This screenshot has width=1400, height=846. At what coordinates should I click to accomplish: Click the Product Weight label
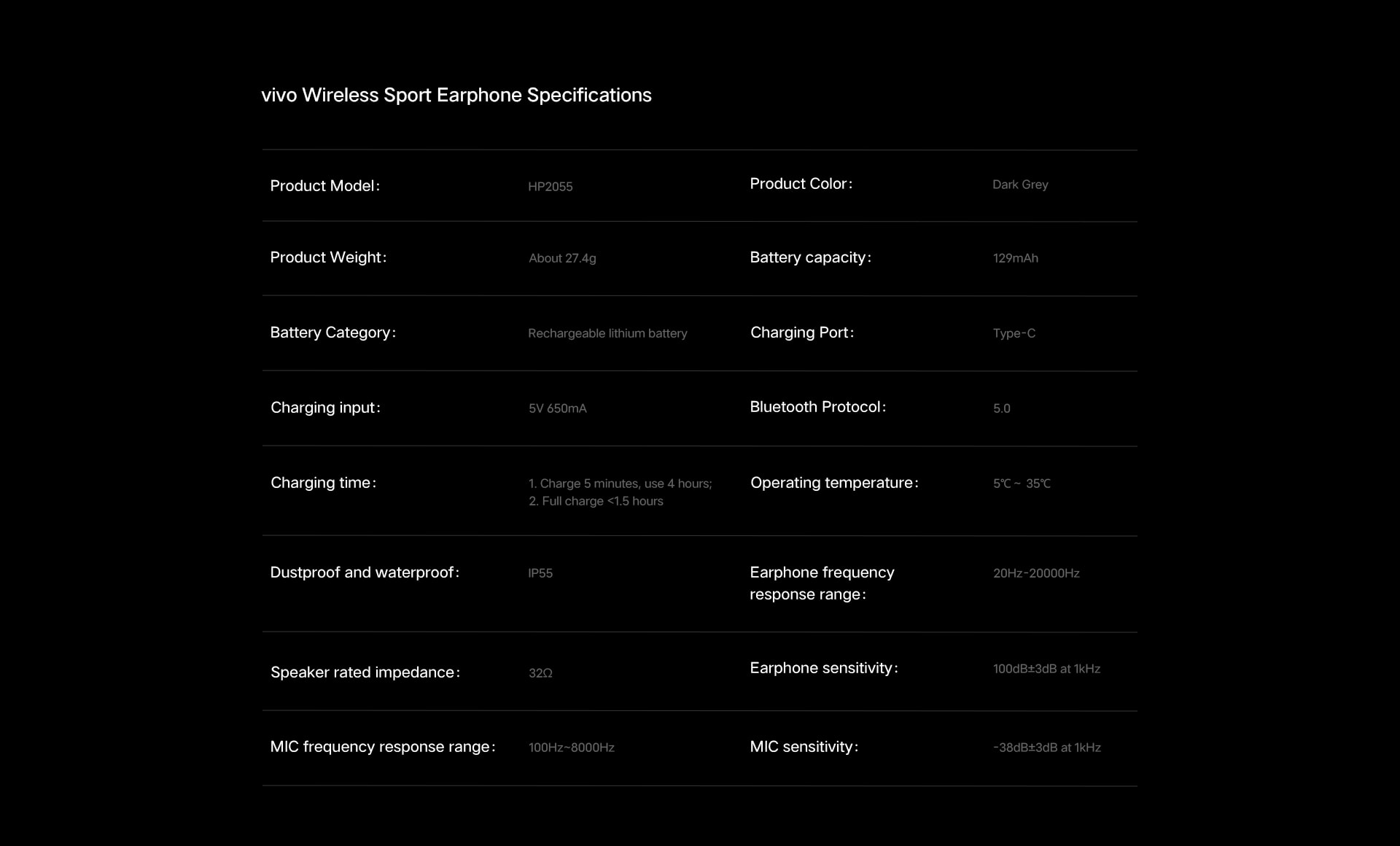point(328,257)
